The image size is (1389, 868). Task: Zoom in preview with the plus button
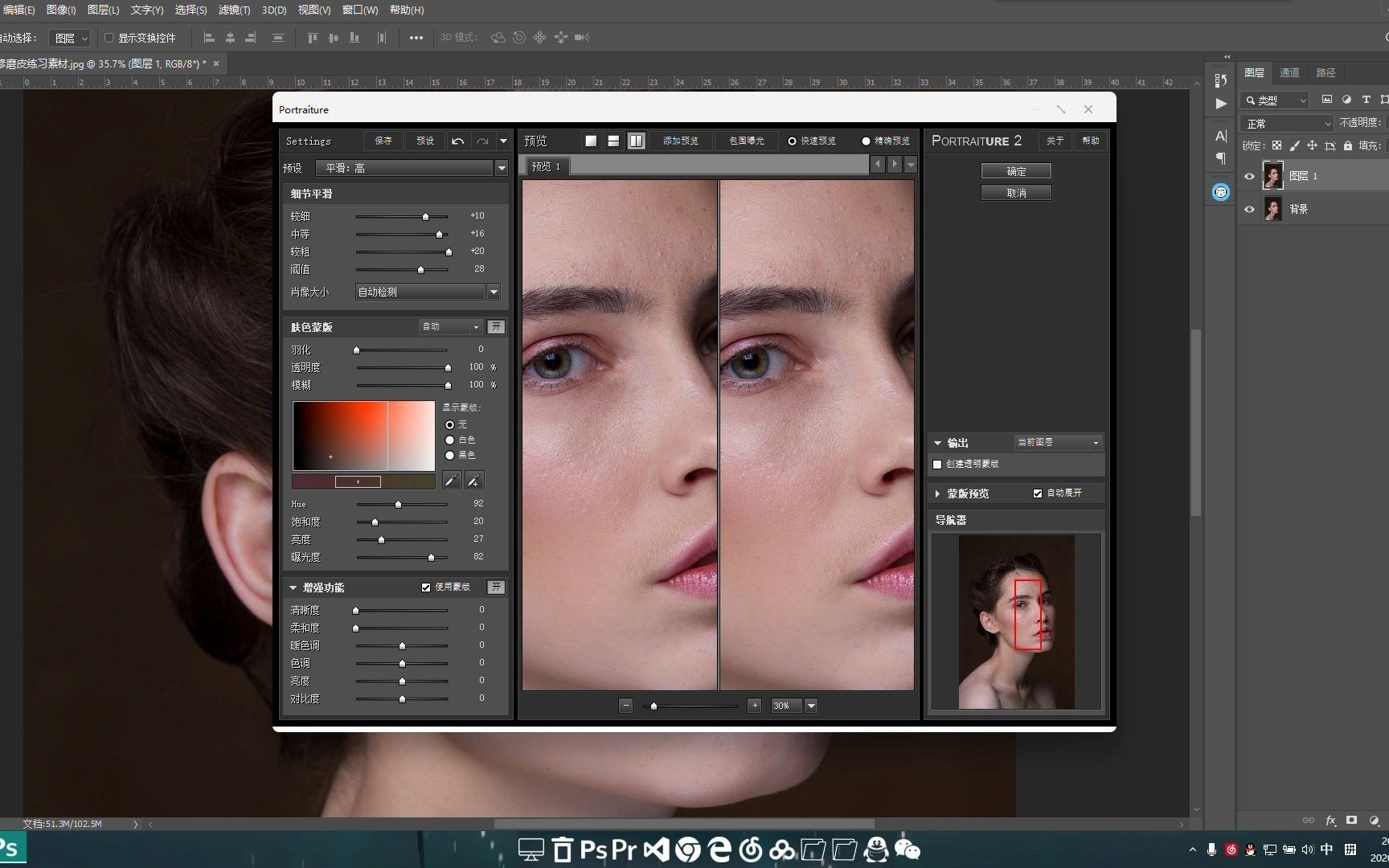pyautogui.click(x=754, y=706)
